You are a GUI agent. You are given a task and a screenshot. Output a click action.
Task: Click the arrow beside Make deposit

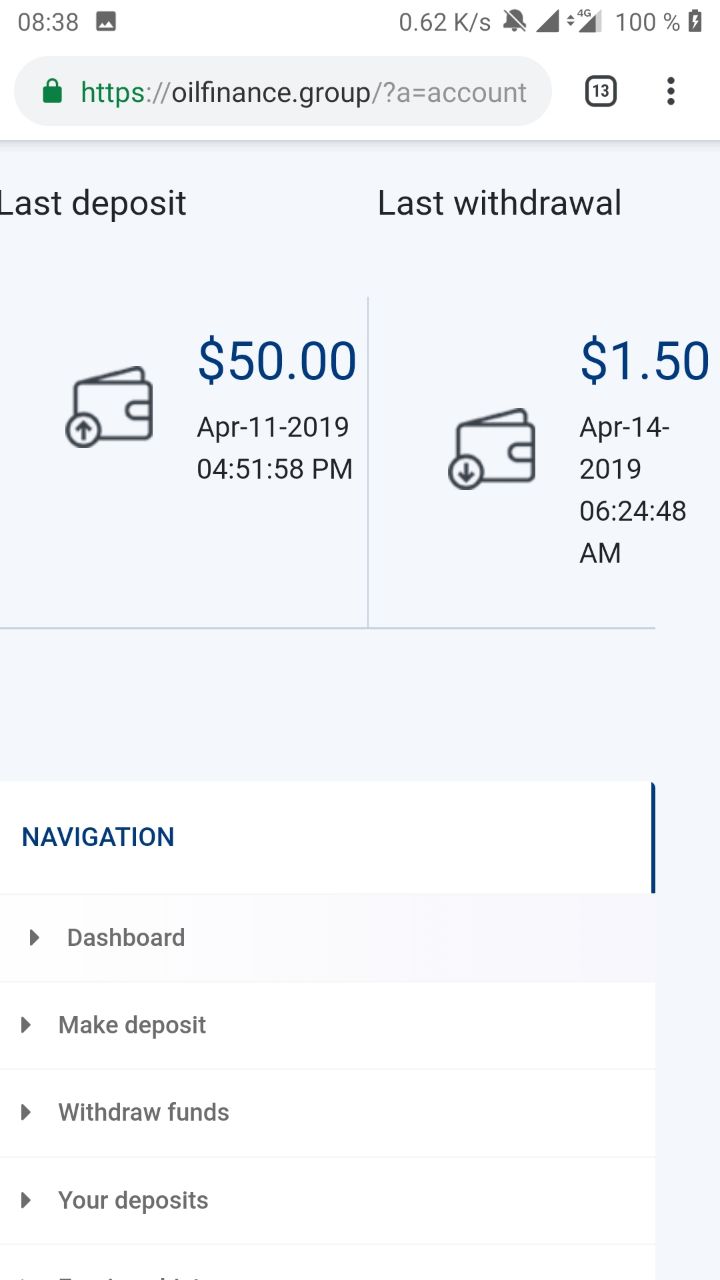26,1025
